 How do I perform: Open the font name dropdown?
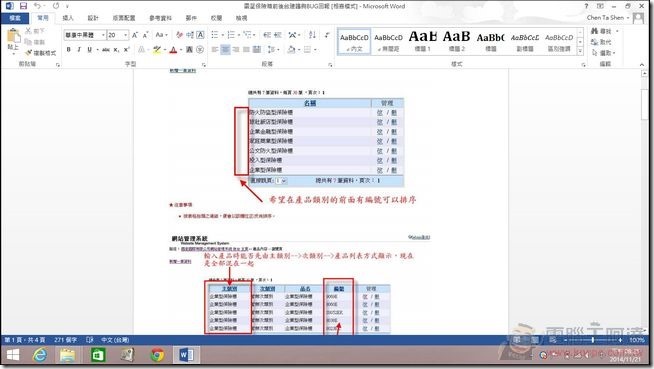pos(103,35)
